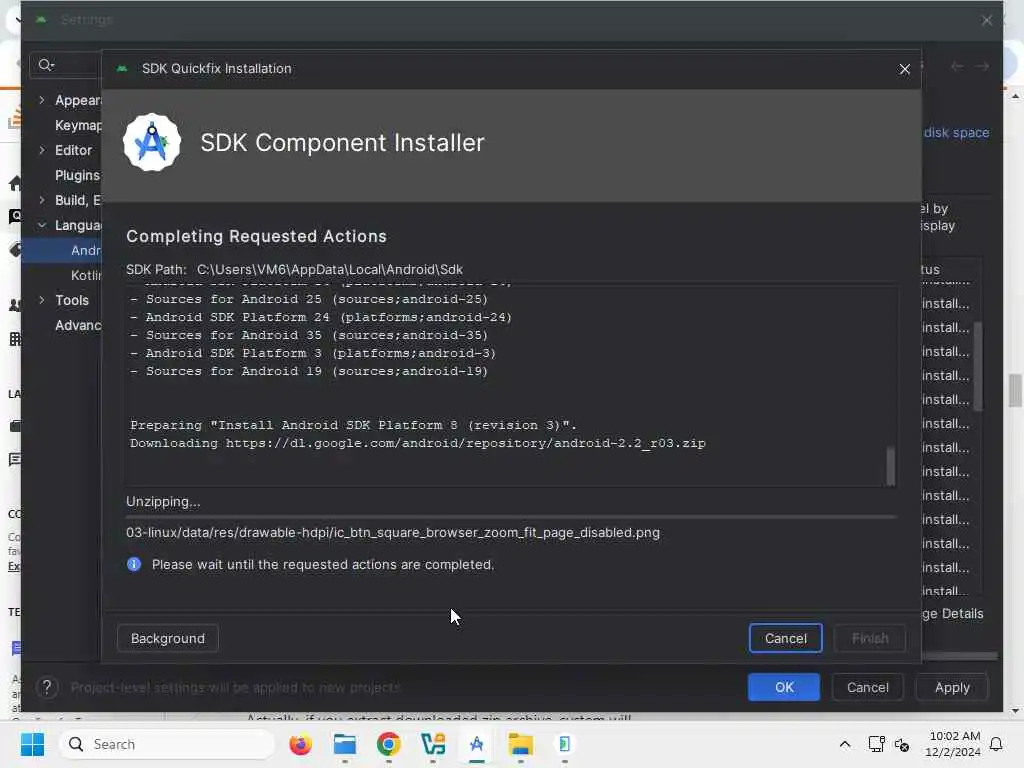Viewport: 1024px width, 768px height.
Task: Click the log line 'Sources for Android 25'
Action: 309,299
